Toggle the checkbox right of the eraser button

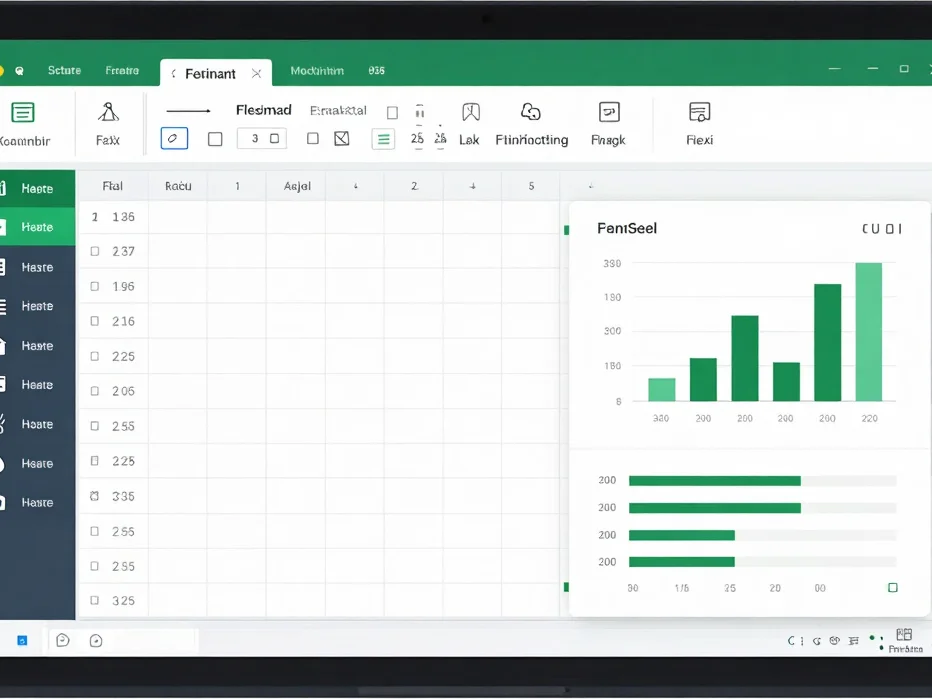215,139
